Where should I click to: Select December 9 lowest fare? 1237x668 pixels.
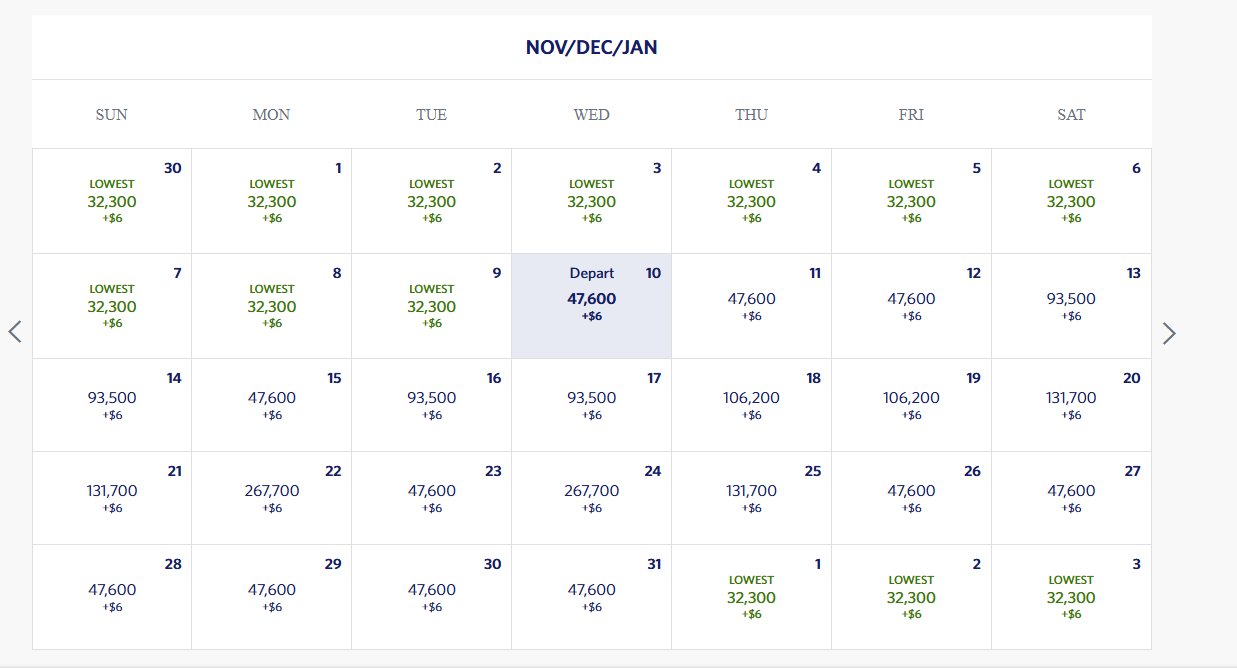click(x=432, y=306)
